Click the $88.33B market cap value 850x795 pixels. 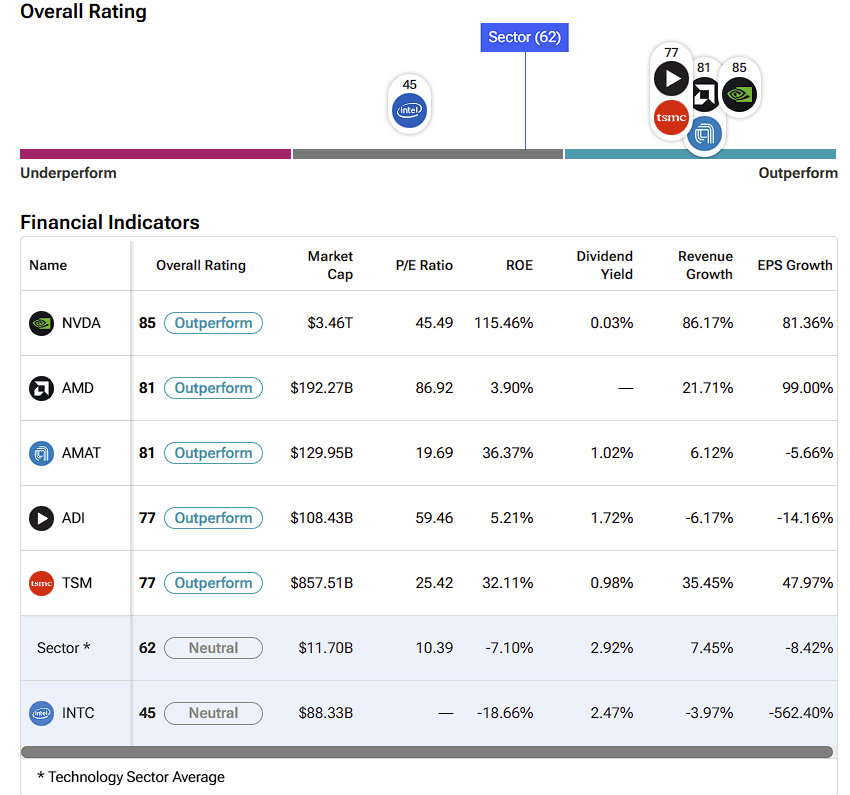[x=326, y=713]
